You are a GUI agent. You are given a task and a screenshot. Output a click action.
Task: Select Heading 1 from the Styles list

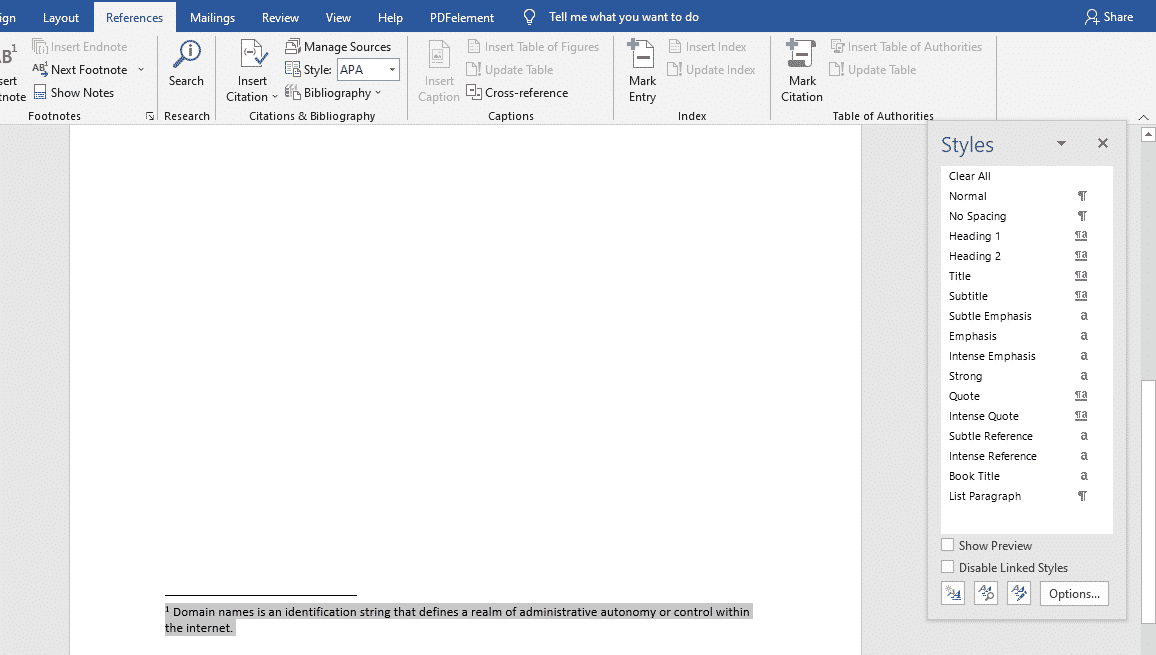pyautogui.click(x=974, y=235)
